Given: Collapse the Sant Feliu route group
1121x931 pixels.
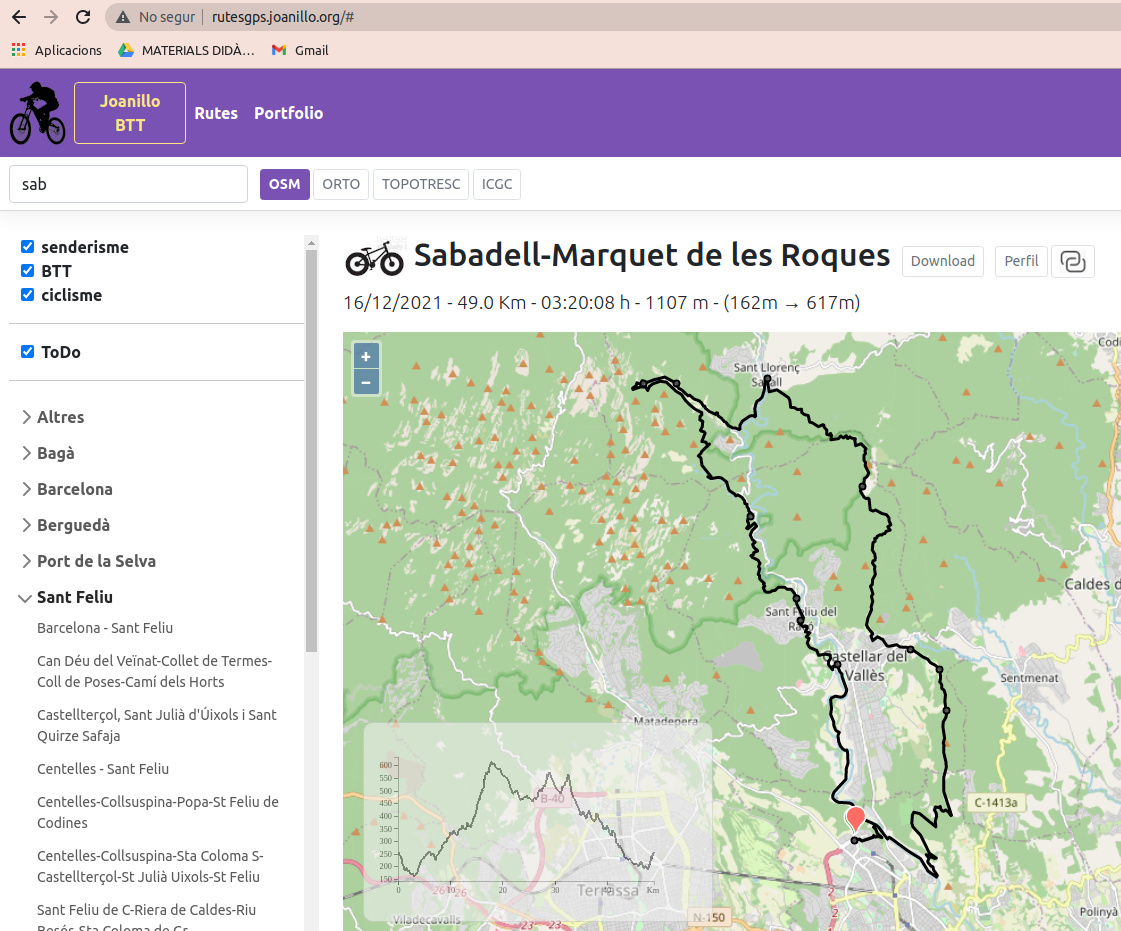Looking at the screenshot, I should 74,597.
